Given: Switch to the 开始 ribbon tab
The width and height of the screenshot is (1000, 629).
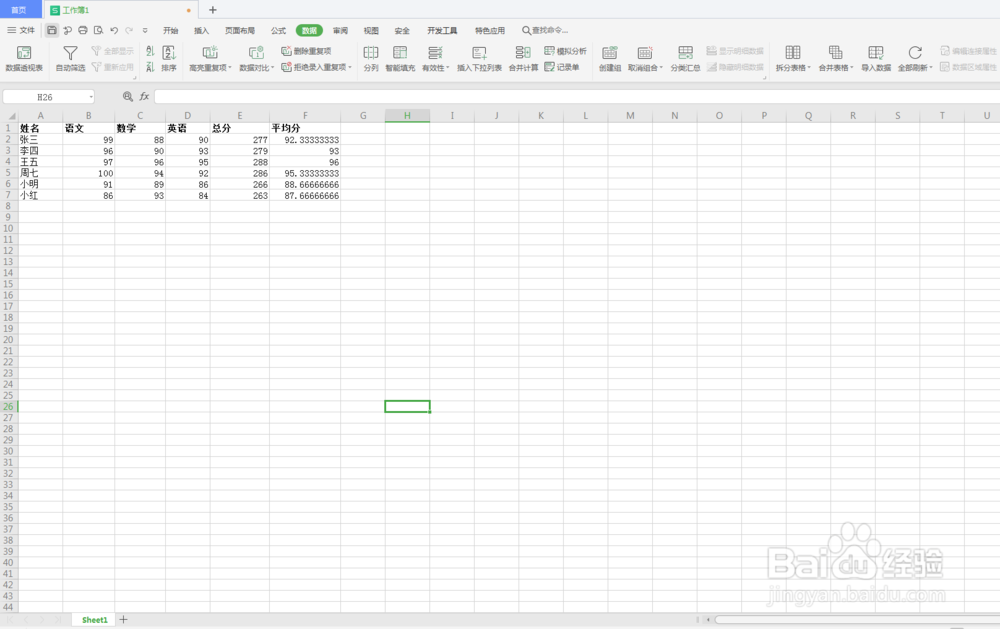Looking at the screenshot, I should (170, 31).
